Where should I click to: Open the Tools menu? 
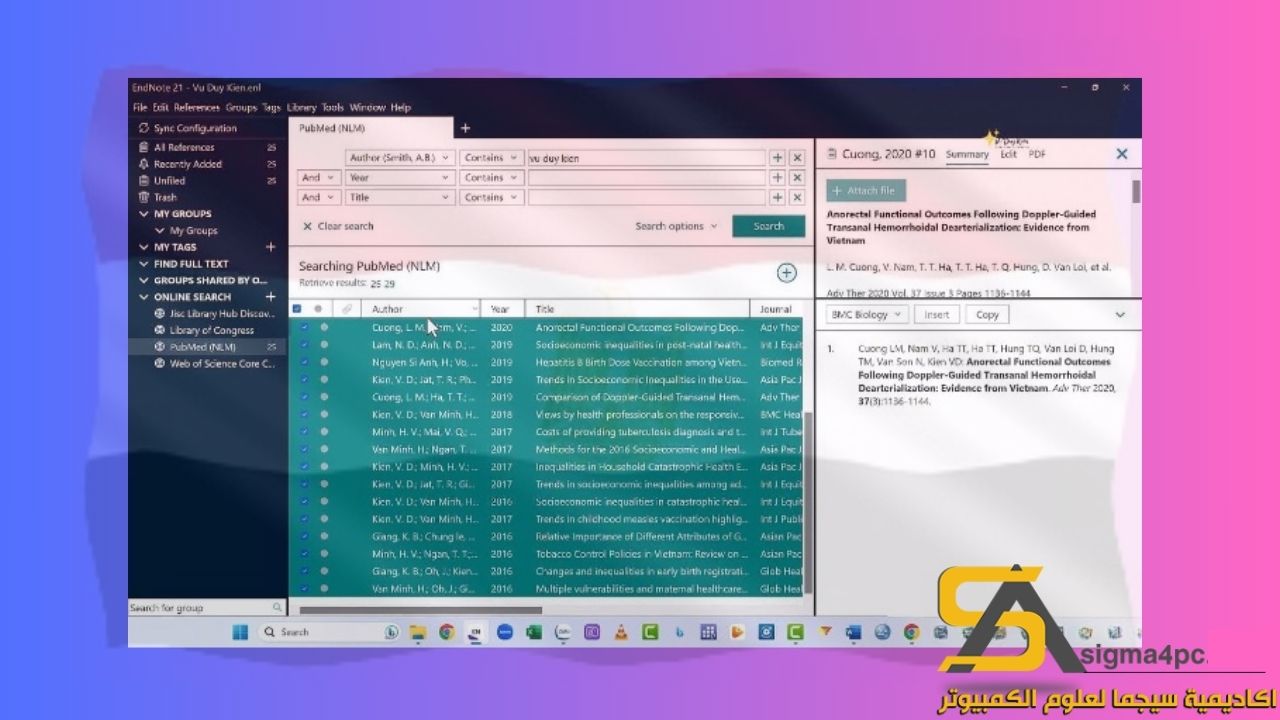[x=333, y=108]
